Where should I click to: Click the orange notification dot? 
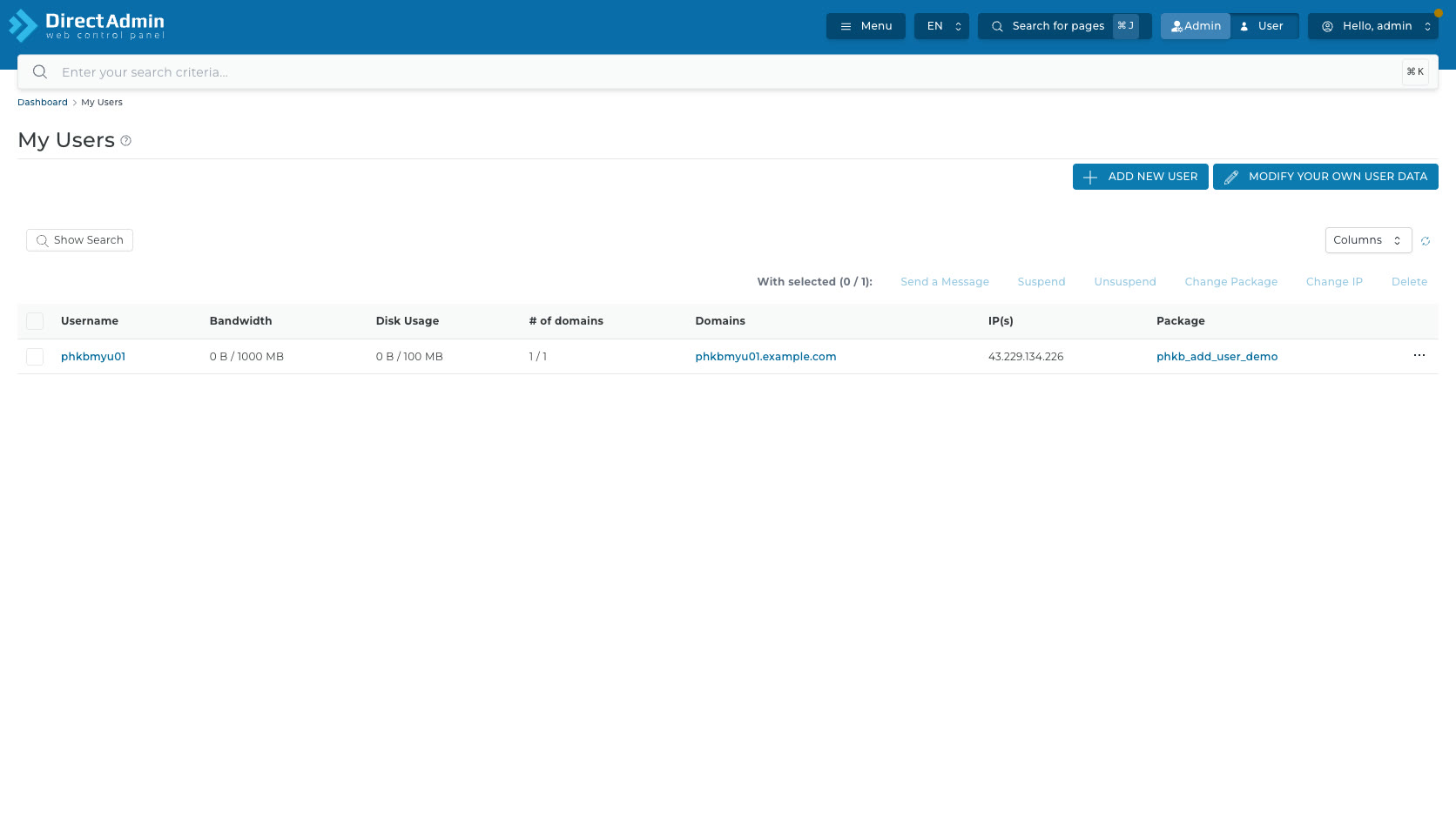click(1439, 13)
